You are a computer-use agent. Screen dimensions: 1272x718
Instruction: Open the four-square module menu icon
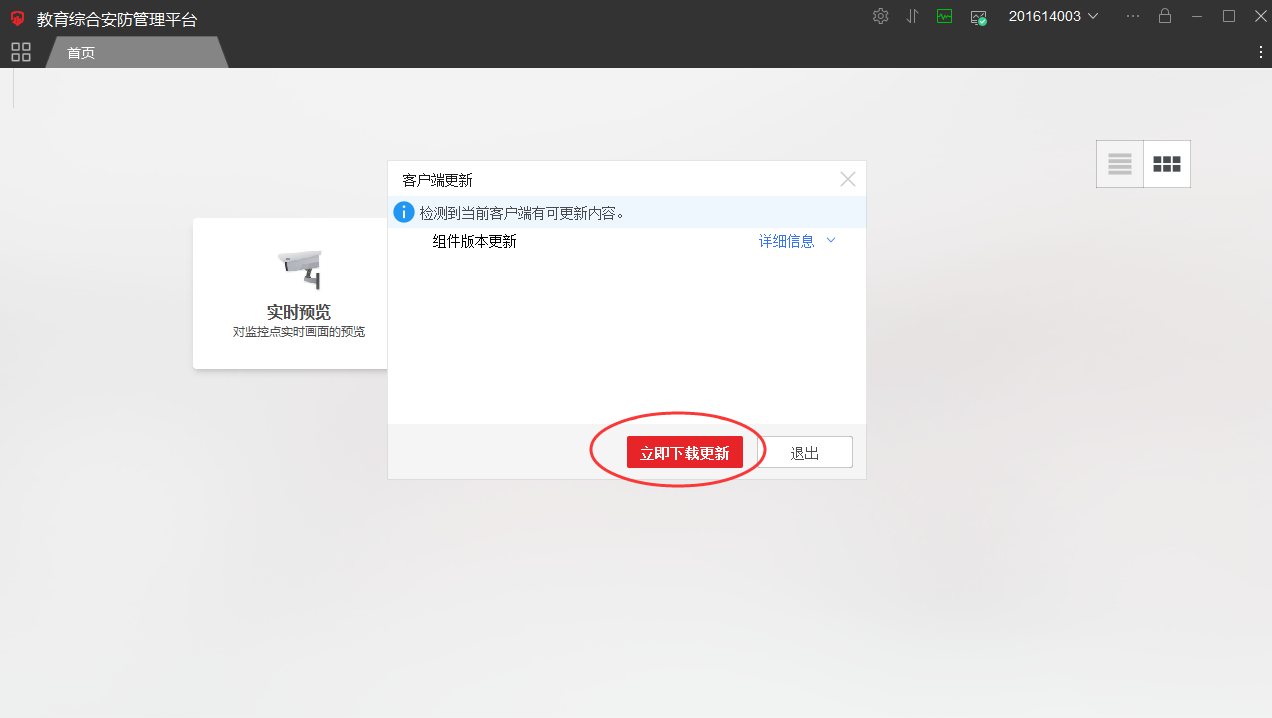(21, 52)
